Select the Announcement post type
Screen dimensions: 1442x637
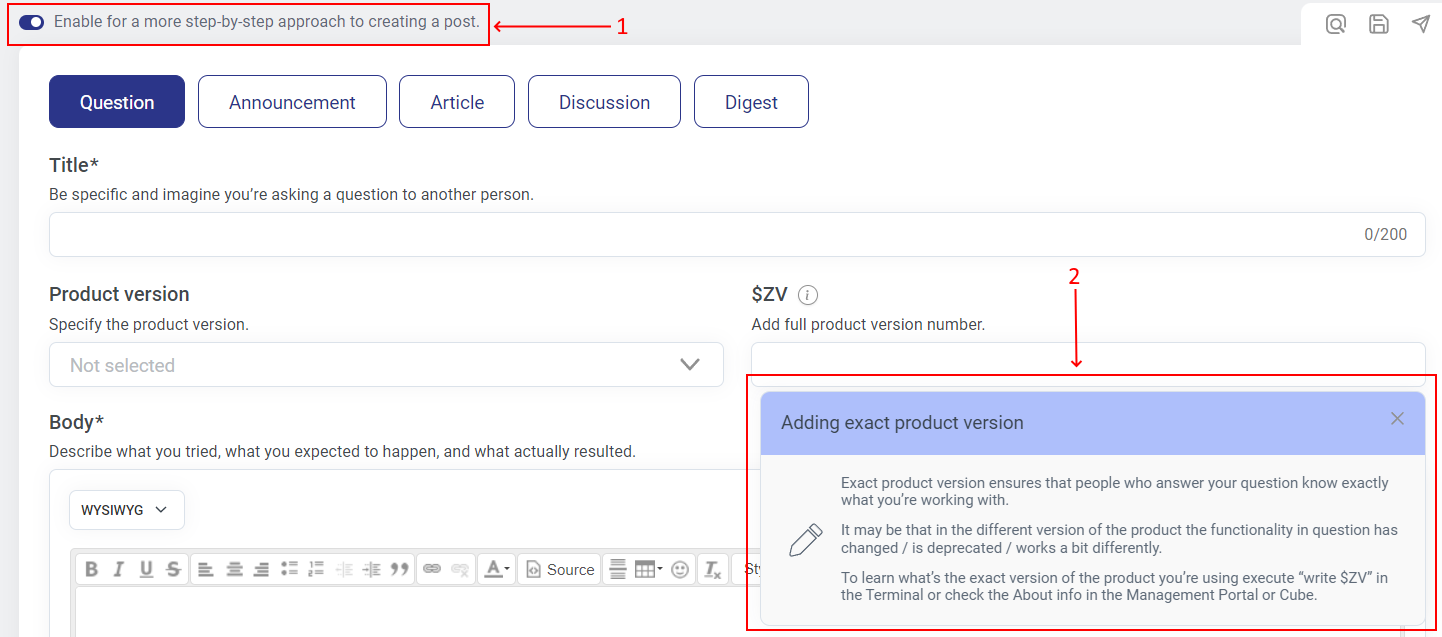tap(292, 102)
